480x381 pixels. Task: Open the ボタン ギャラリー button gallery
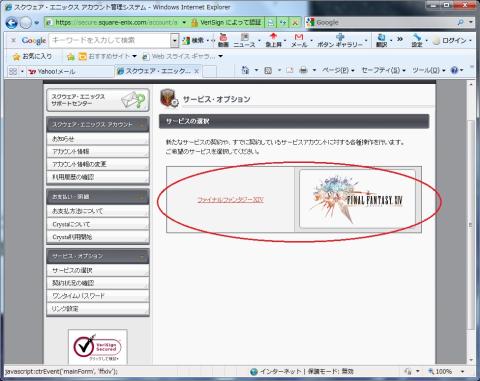(x=340, y=40)
